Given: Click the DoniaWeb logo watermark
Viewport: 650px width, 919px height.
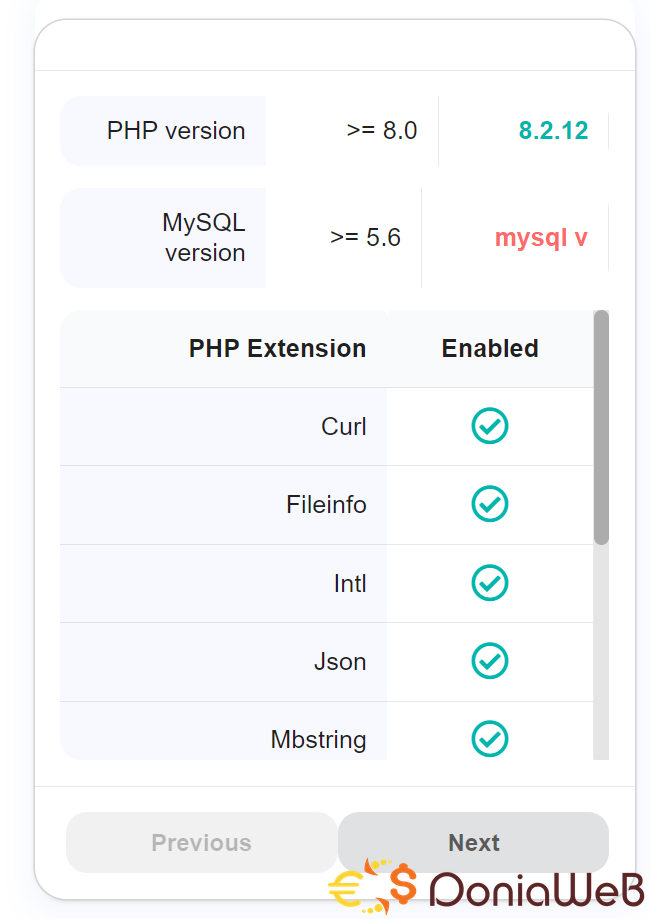Looking at the screenshot, I should coord(487,886).
